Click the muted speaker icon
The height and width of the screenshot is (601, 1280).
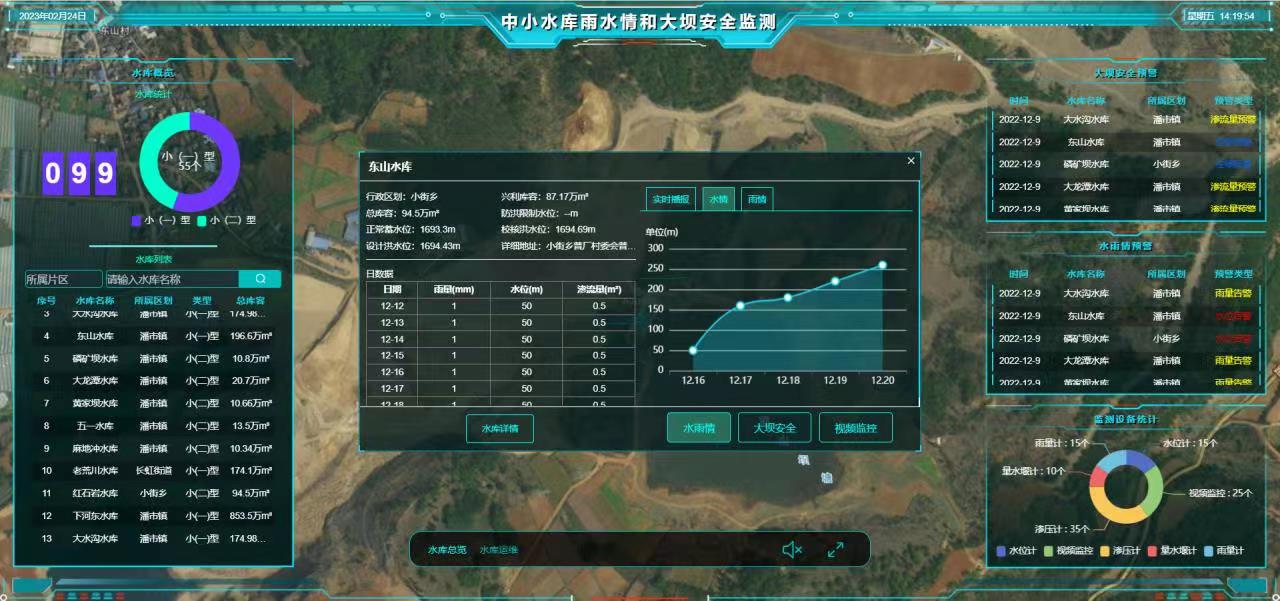tap(792, 549)
